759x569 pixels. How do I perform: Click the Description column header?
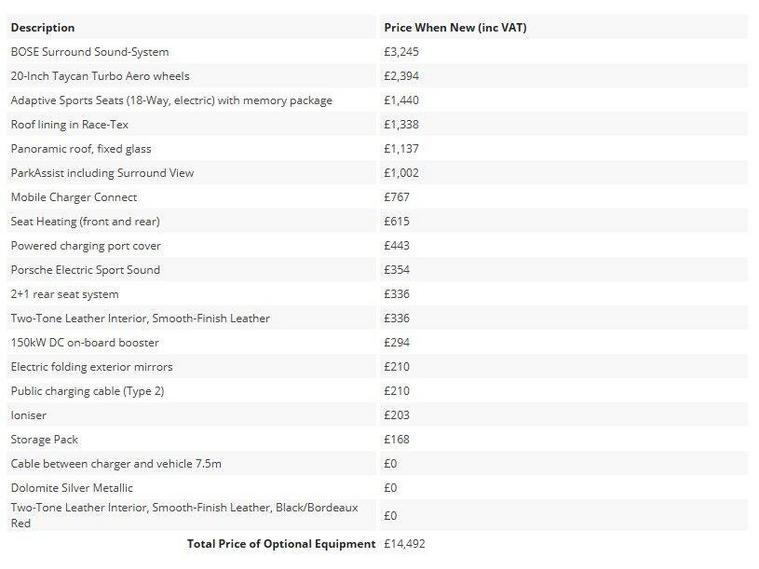(43, 28)
